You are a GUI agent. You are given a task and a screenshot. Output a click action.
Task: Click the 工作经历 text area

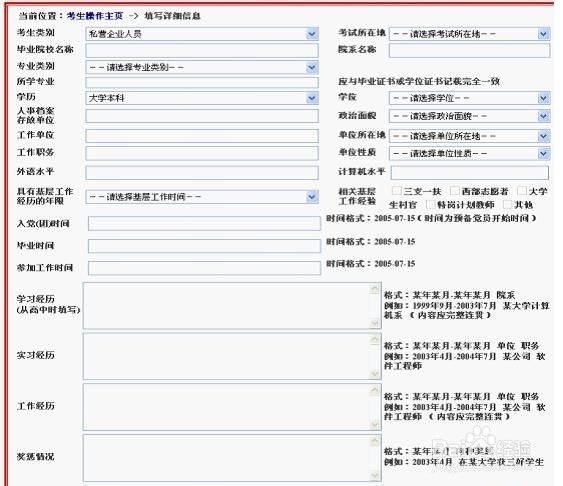[x=232, y=407]
